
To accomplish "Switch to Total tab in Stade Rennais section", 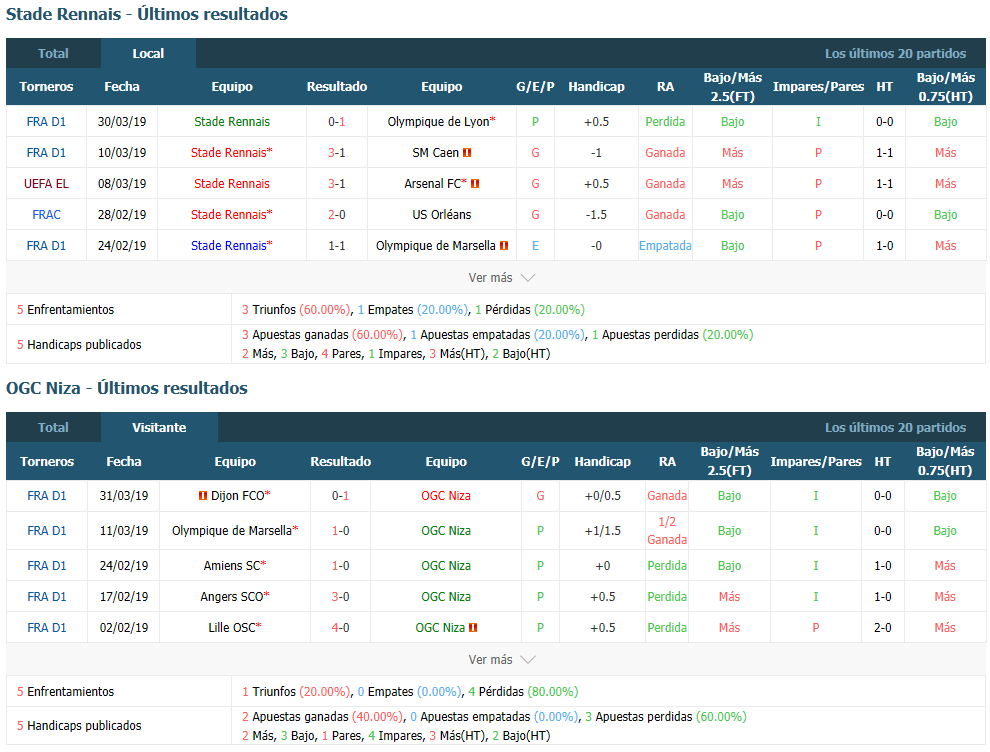I will (53, 54).
